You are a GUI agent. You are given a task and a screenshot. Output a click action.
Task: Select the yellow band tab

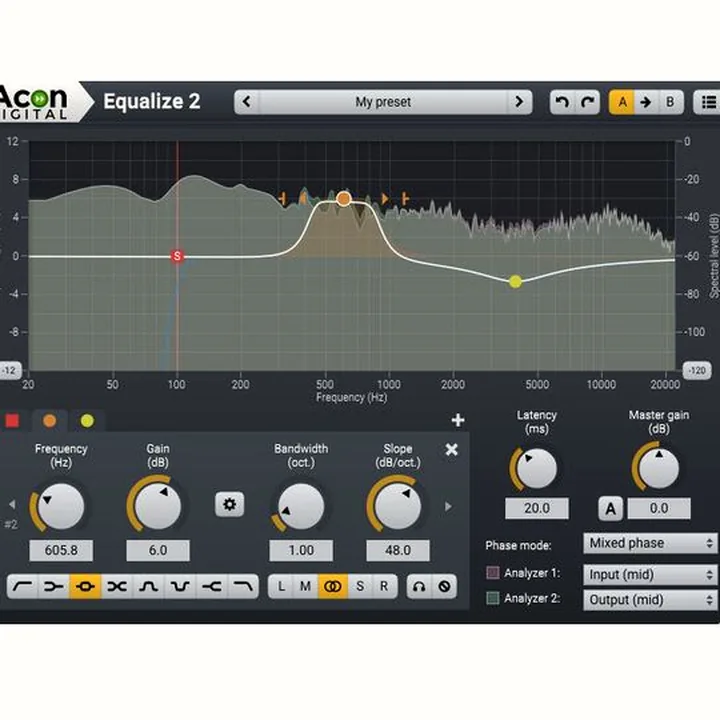coord(87,421)
